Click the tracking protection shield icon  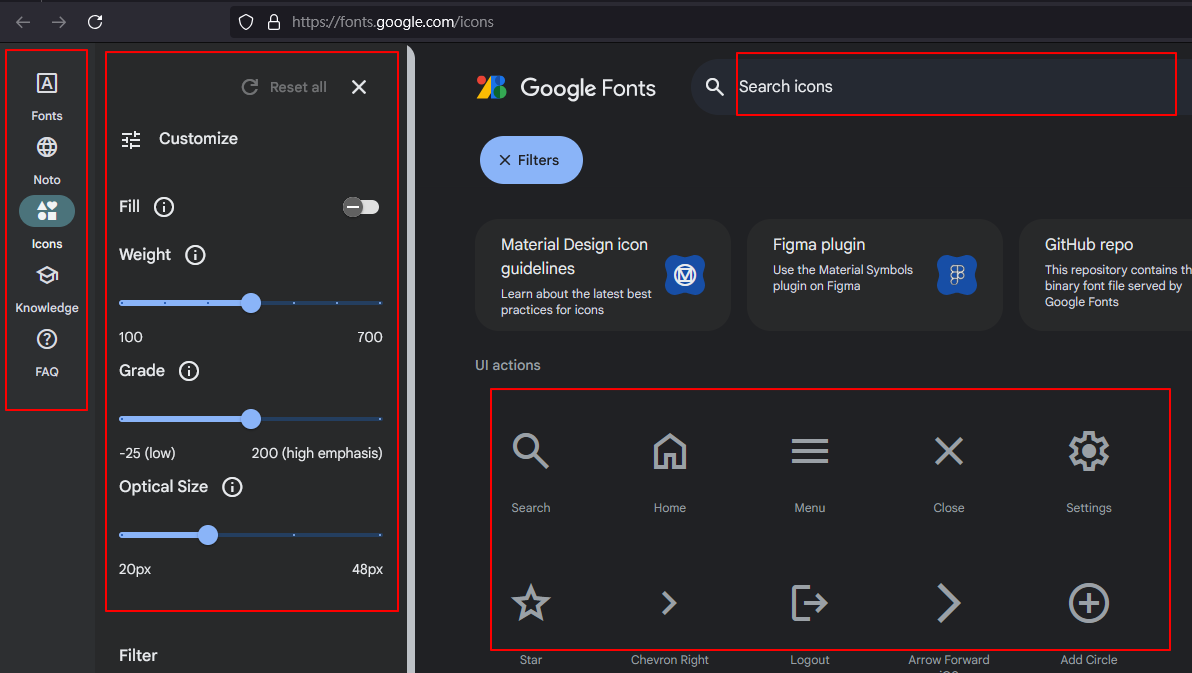(246, 22)
